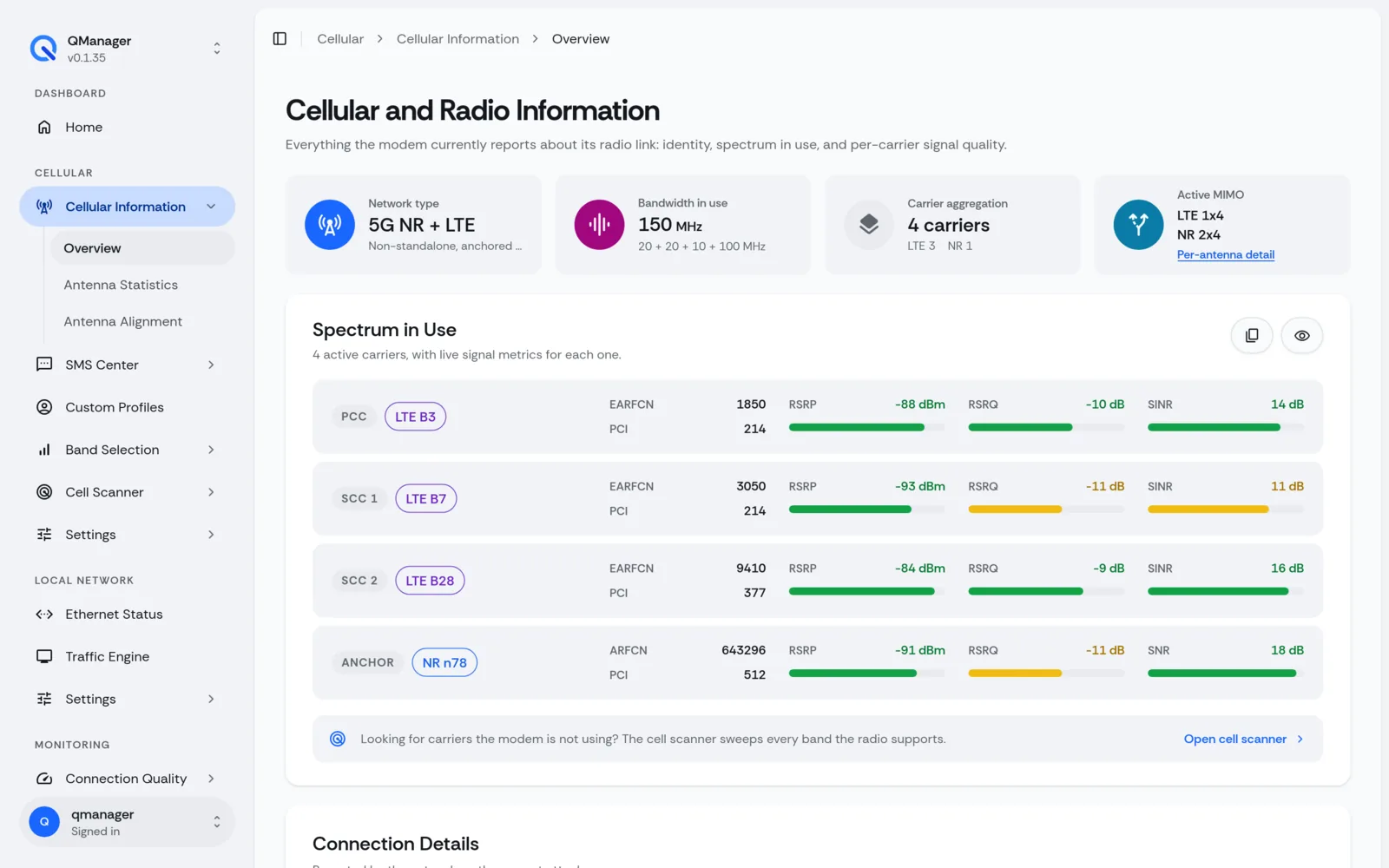Click the Carrier aggregation layers icon
The height and width of the screenshot is (868, 1389).
(x=869, y=225)
